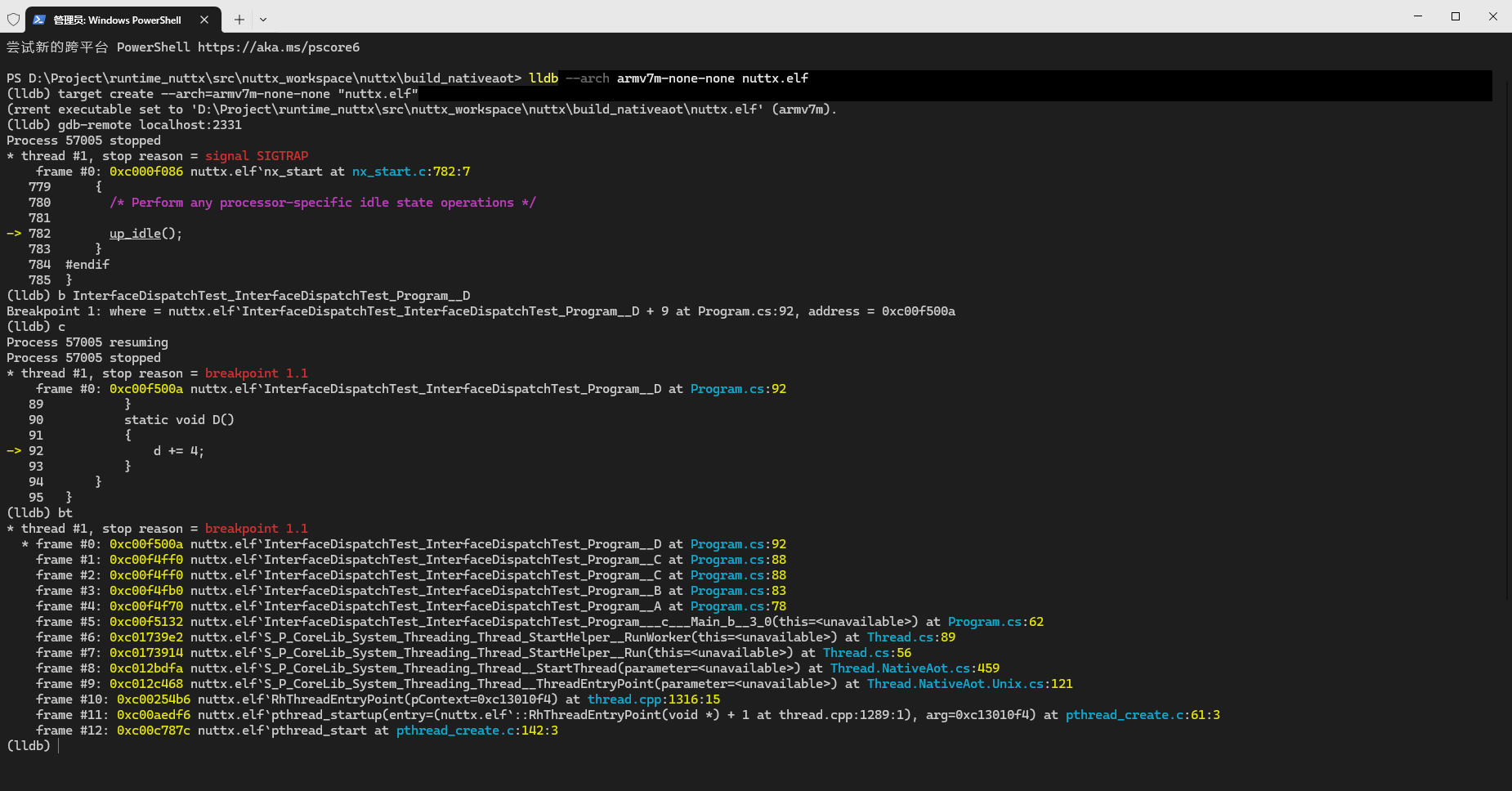Select the 管理员: Windows PowerShell tab
Screen dimensions: 1512x791
click(x=117, y=20)
